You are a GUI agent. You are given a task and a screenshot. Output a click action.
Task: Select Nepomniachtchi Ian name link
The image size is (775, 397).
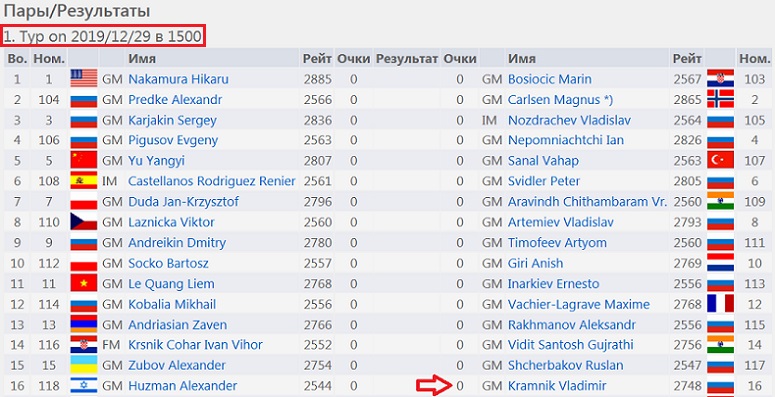pos(565,140)
